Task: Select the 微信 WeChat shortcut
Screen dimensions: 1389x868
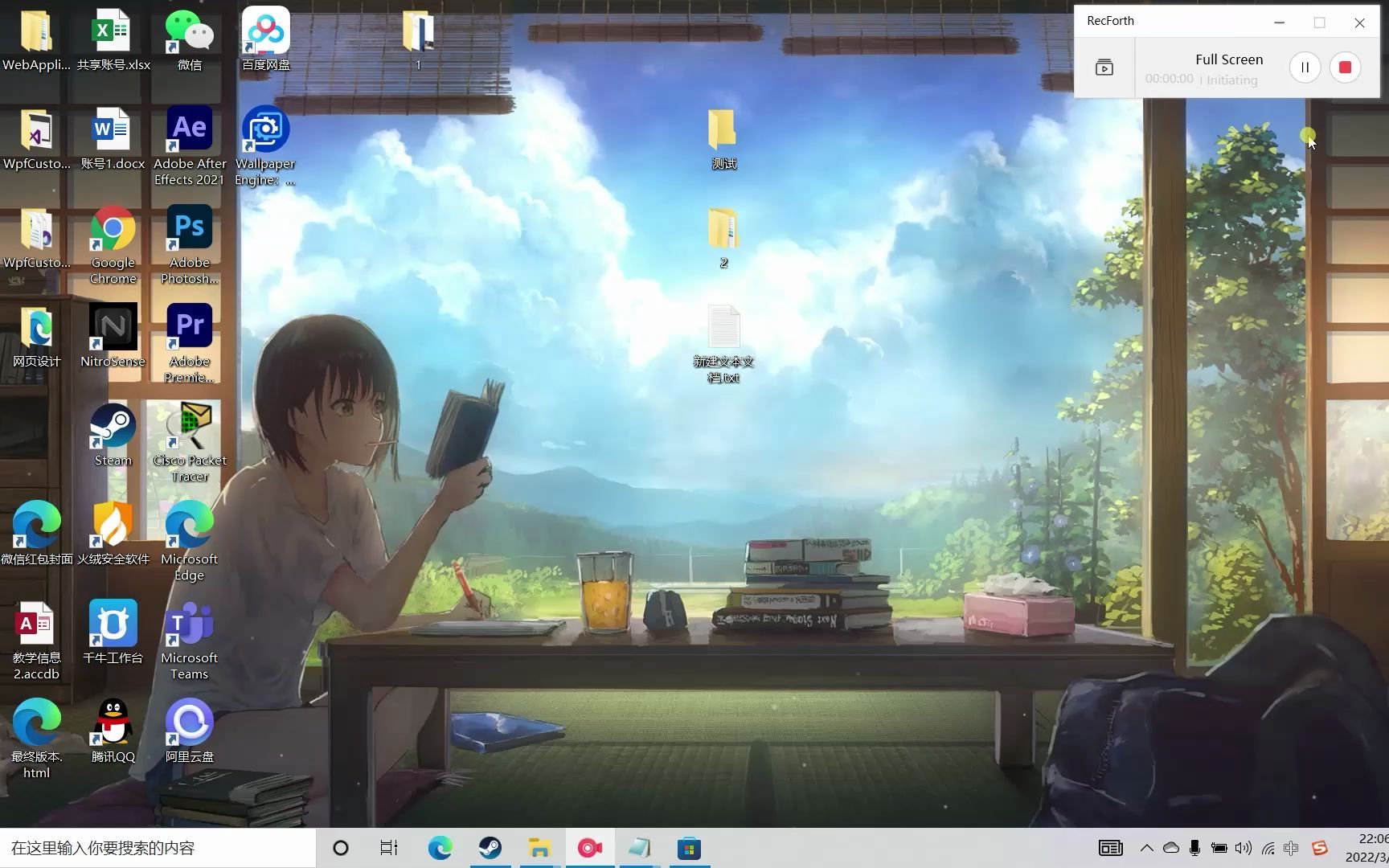Action: (x=189, y=40)
